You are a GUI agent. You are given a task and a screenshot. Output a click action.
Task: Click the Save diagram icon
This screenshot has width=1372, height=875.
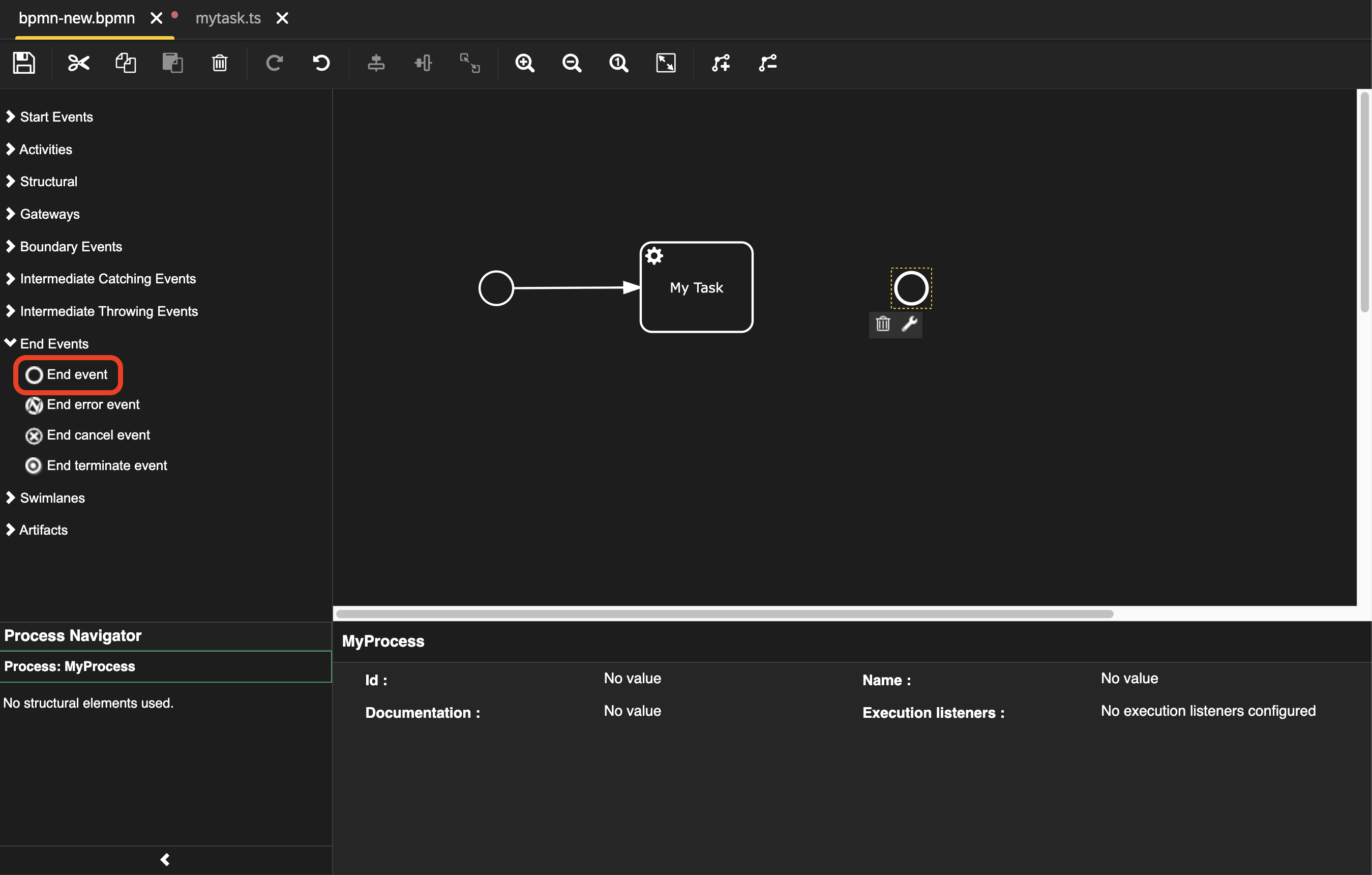pos(24,63)
